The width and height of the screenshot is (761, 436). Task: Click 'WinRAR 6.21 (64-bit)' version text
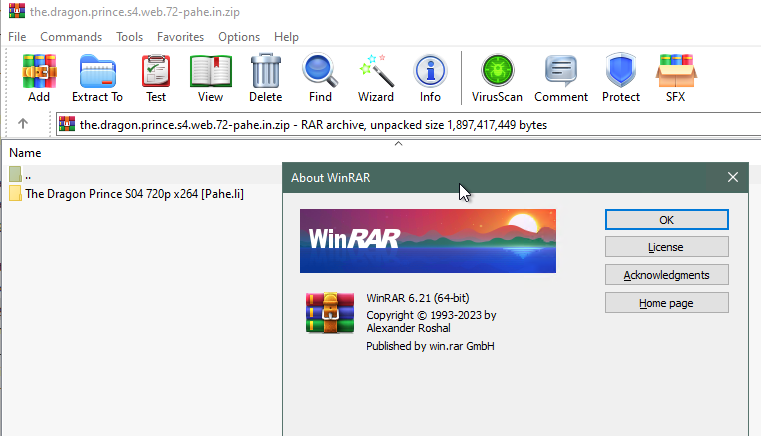418,298
